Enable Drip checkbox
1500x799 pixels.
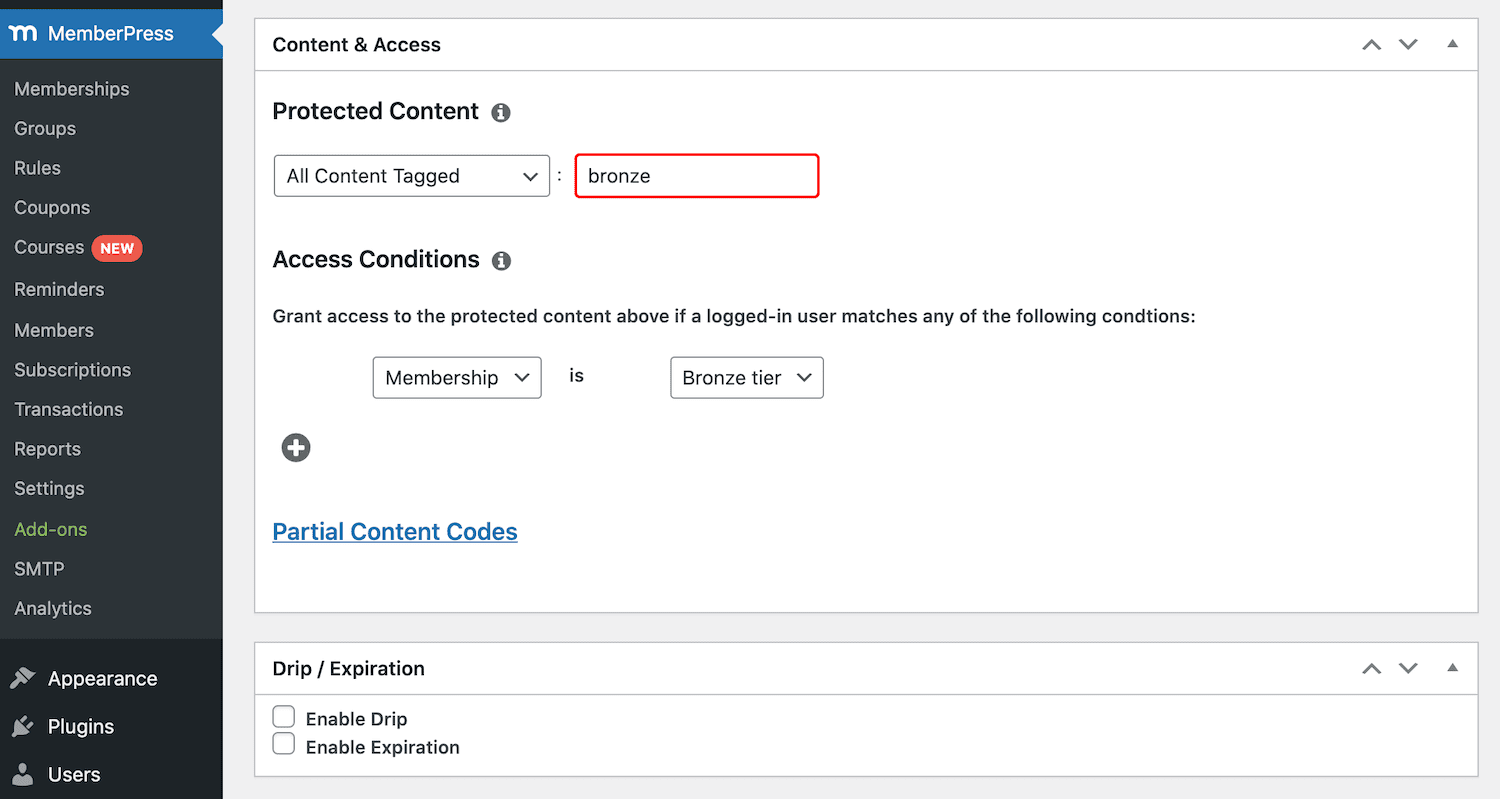click(x=284, y=717)
